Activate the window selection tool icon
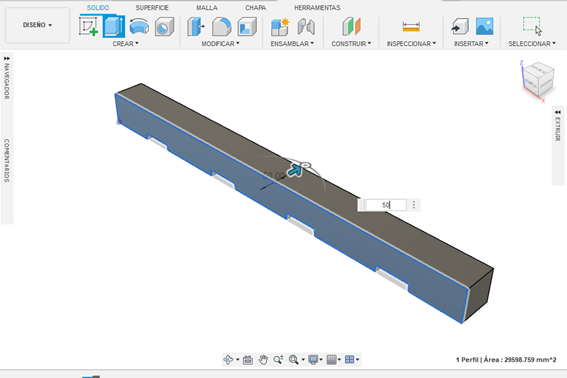 532,26
